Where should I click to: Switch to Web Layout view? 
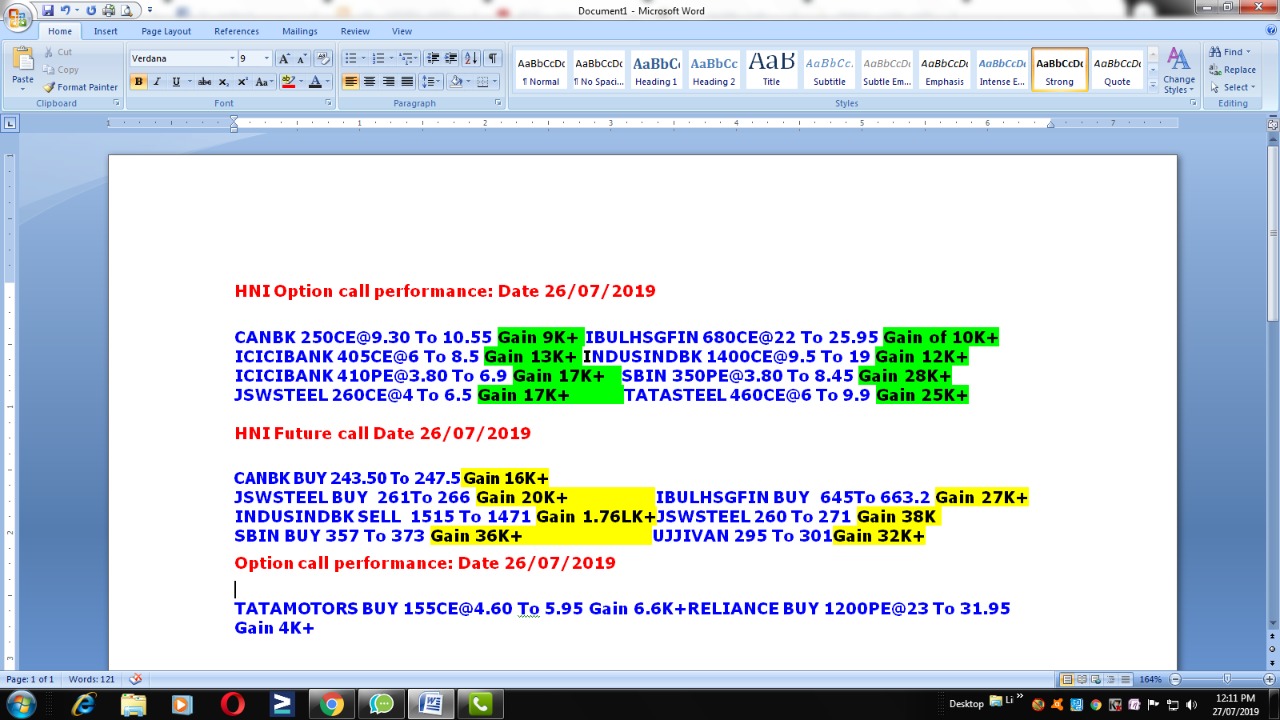(1097, 680)
